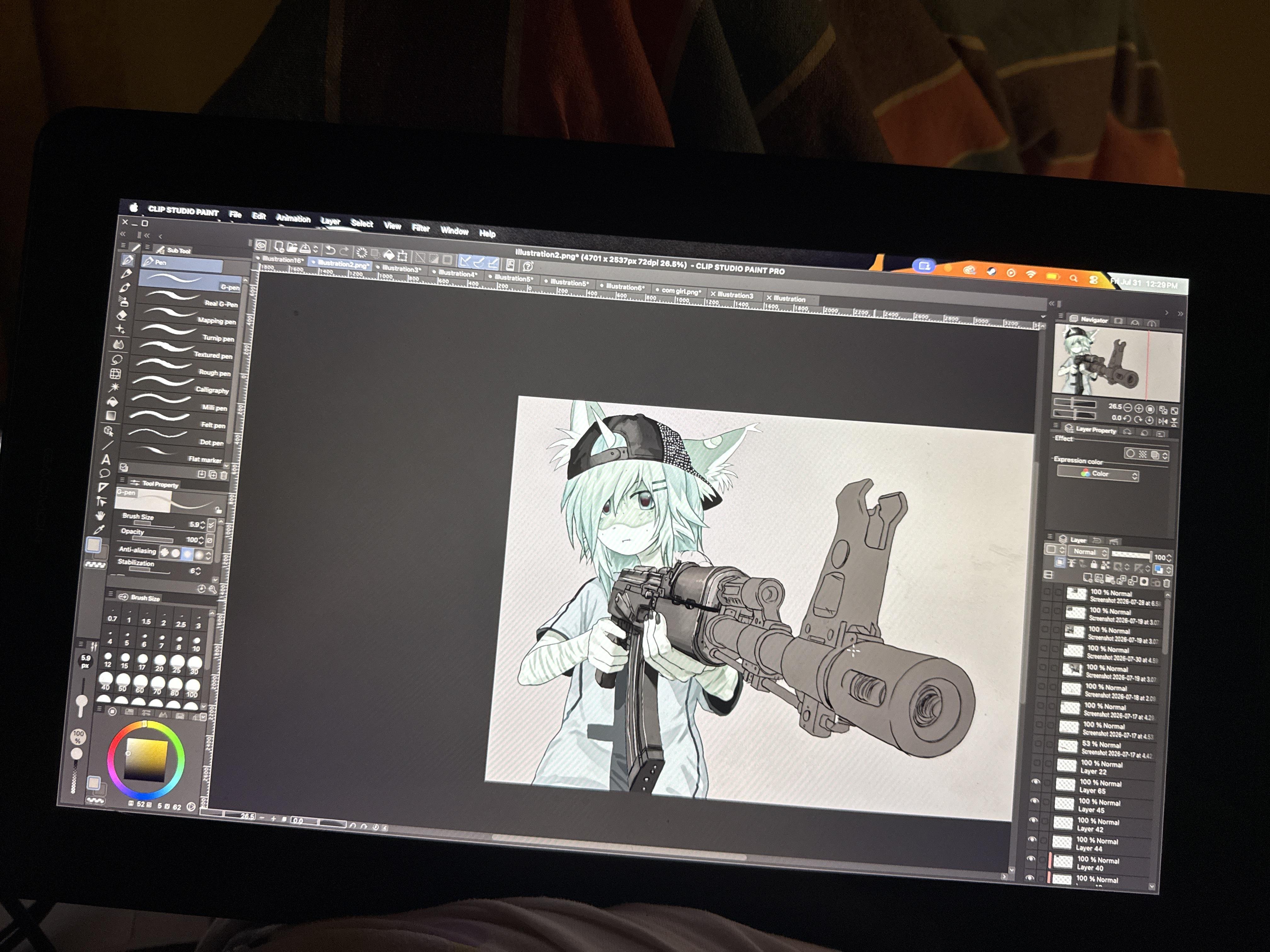1270x952 pixels.
Task: Select the Text tool
Action: (106, 459)
